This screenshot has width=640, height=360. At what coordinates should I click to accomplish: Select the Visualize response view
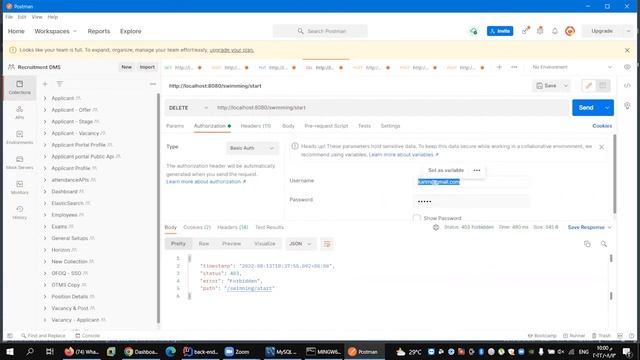(x=264, y=244)
